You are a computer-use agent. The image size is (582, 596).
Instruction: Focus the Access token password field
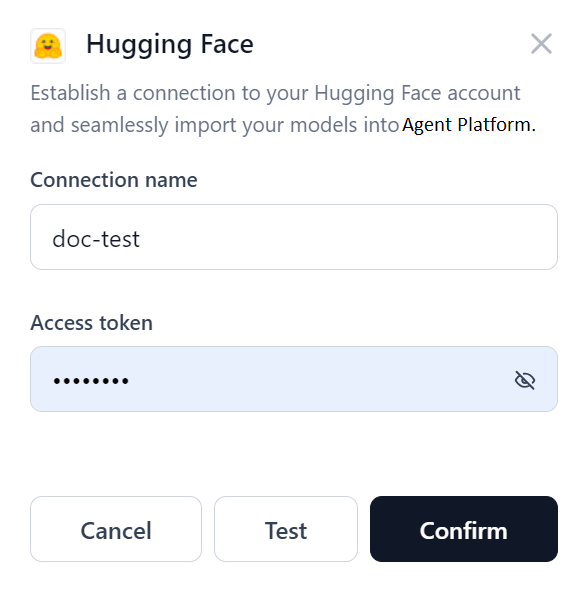[294, 379]
